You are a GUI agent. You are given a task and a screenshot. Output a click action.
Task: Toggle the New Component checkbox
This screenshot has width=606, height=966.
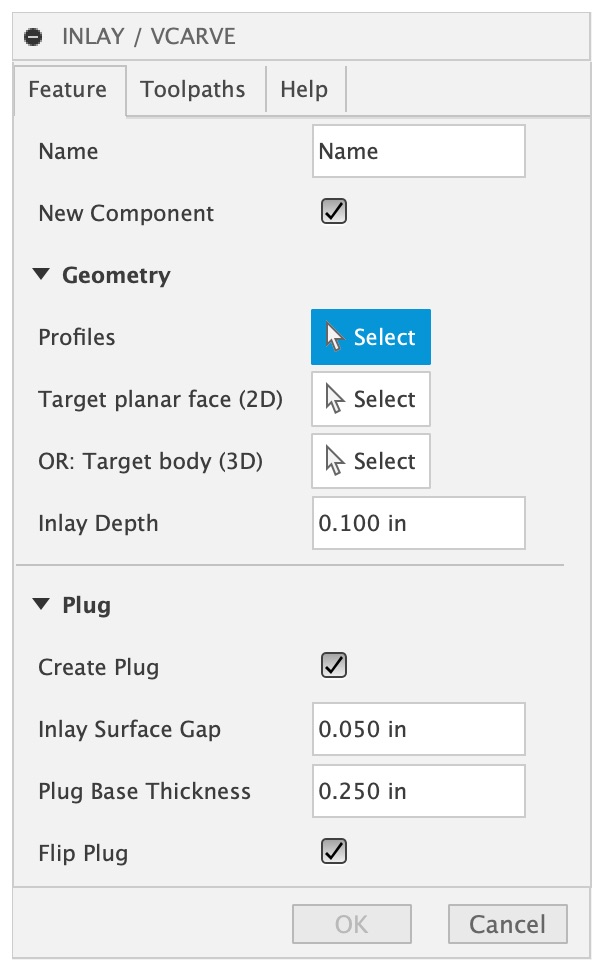tap(333, 212)
